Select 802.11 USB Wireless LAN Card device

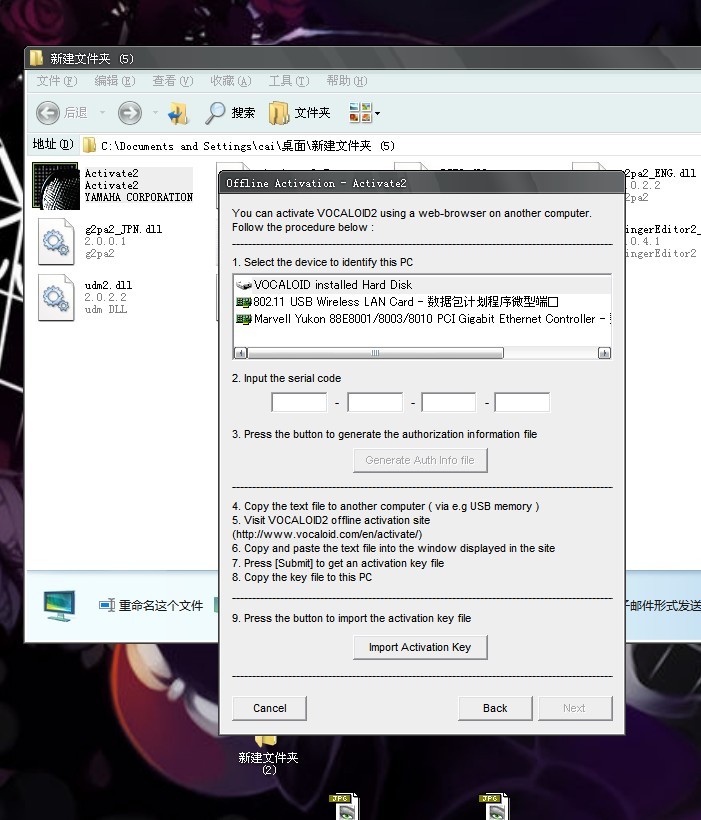click(x=422, y=302)
